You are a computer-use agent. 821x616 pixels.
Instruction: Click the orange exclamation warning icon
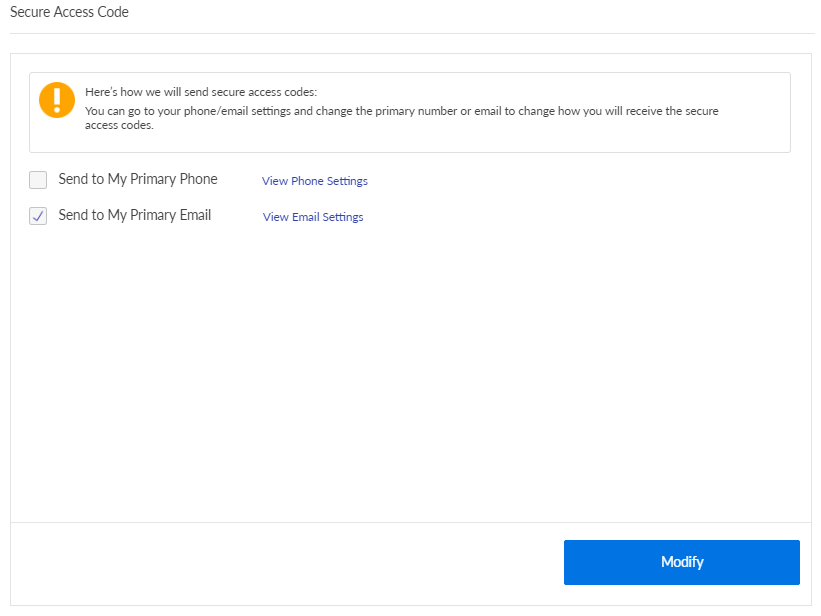(57, 100)
